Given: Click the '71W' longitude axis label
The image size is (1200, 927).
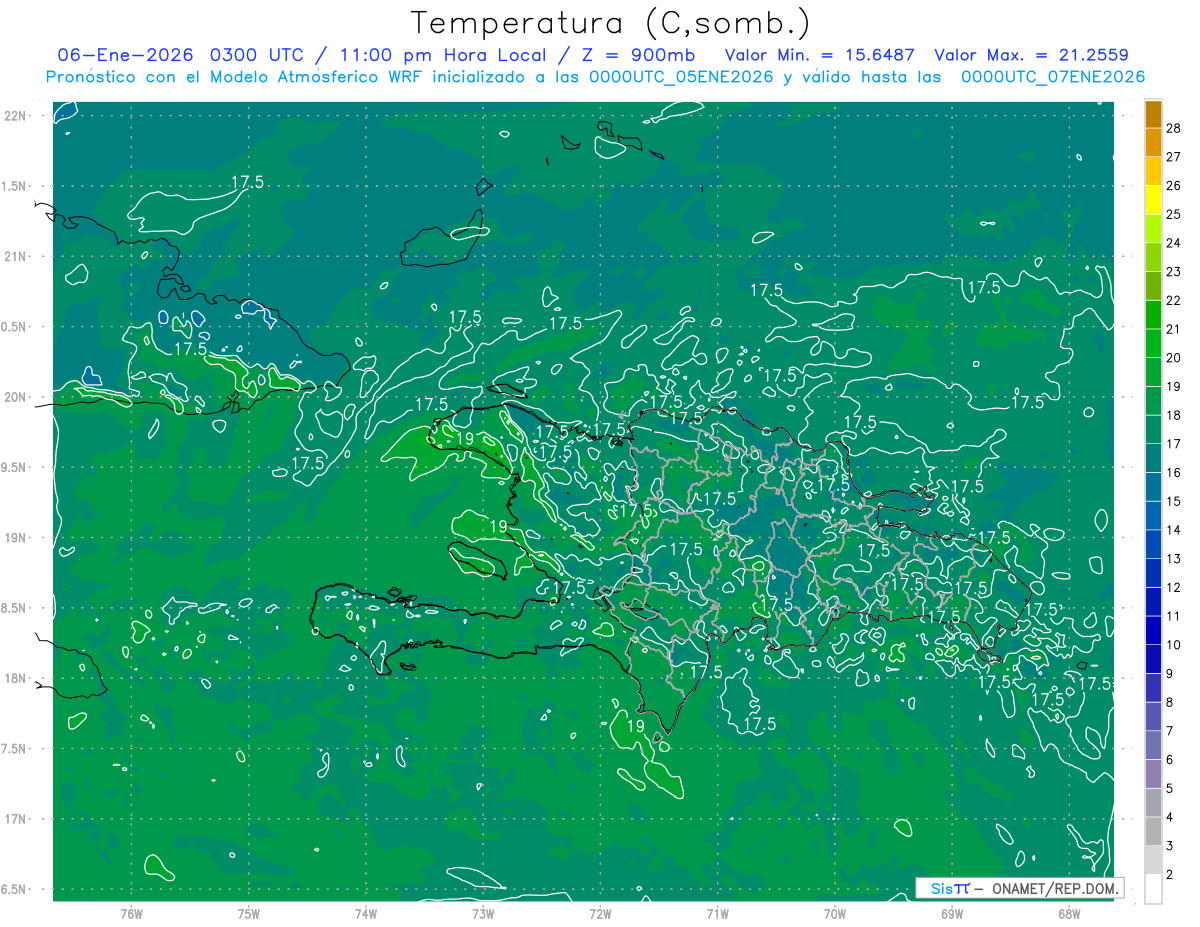Looking at the screenshot, I should [x=717, y=914].
